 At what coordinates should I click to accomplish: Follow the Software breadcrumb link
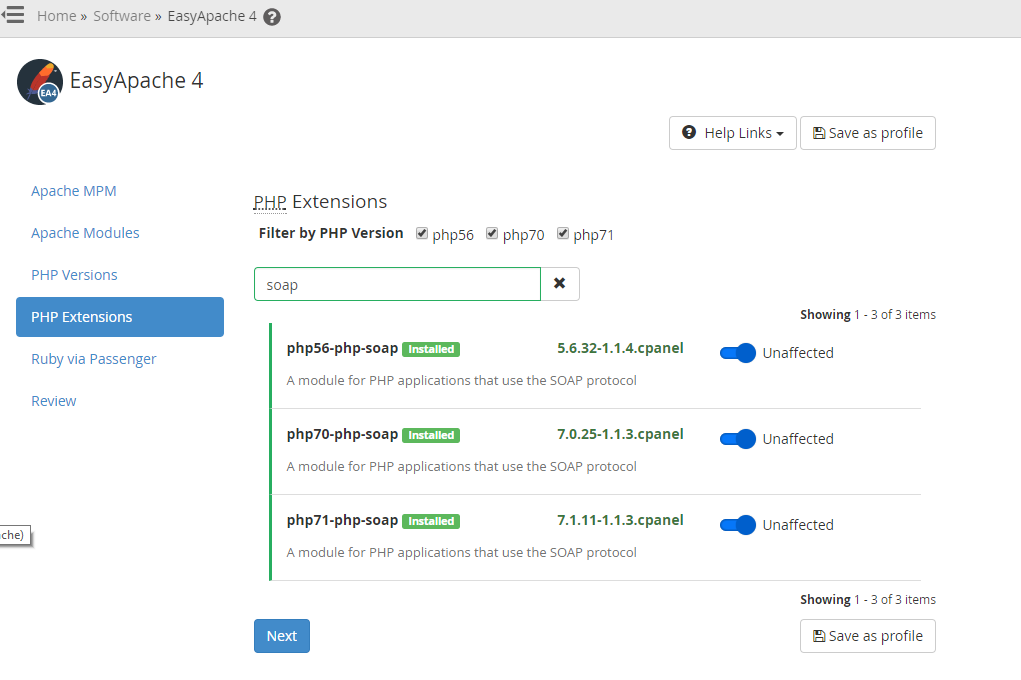(122, 16)
